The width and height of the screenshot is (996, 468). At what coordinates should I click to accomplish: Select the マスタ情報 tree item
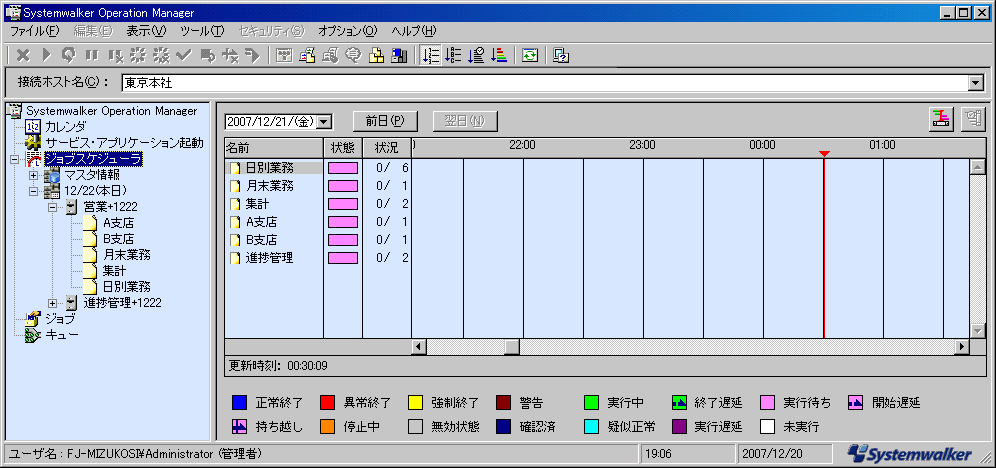tap(92, 175)
